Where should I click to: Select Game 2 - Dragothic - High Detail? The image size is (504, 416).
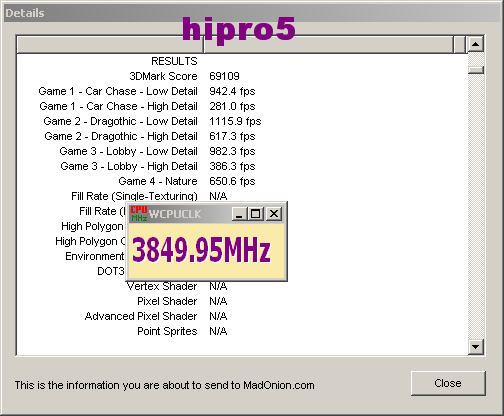(x=121, y=136)
